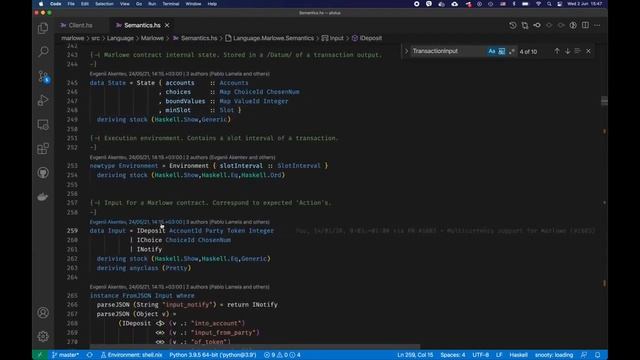Click the vertical scrollbar thumb in editor
Image resolution: width=640 pixels, height=360 pixels.
coord(604,101)
